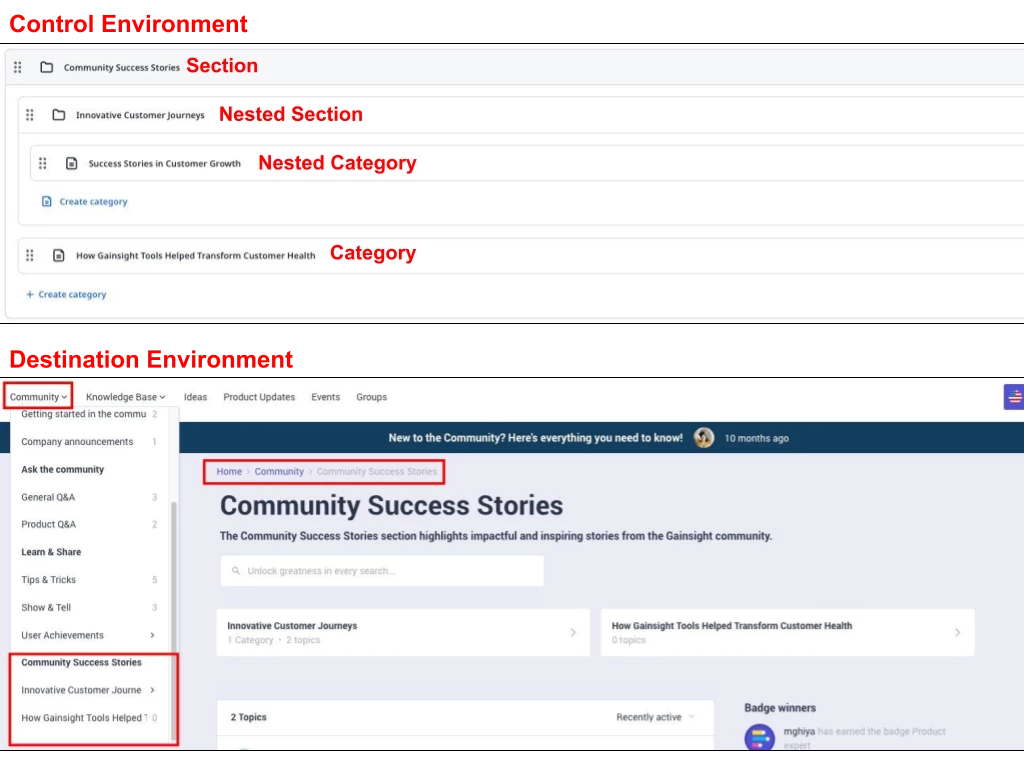
Task: Open How Gainsight Tools Helped Transform card
Action: 788,632
